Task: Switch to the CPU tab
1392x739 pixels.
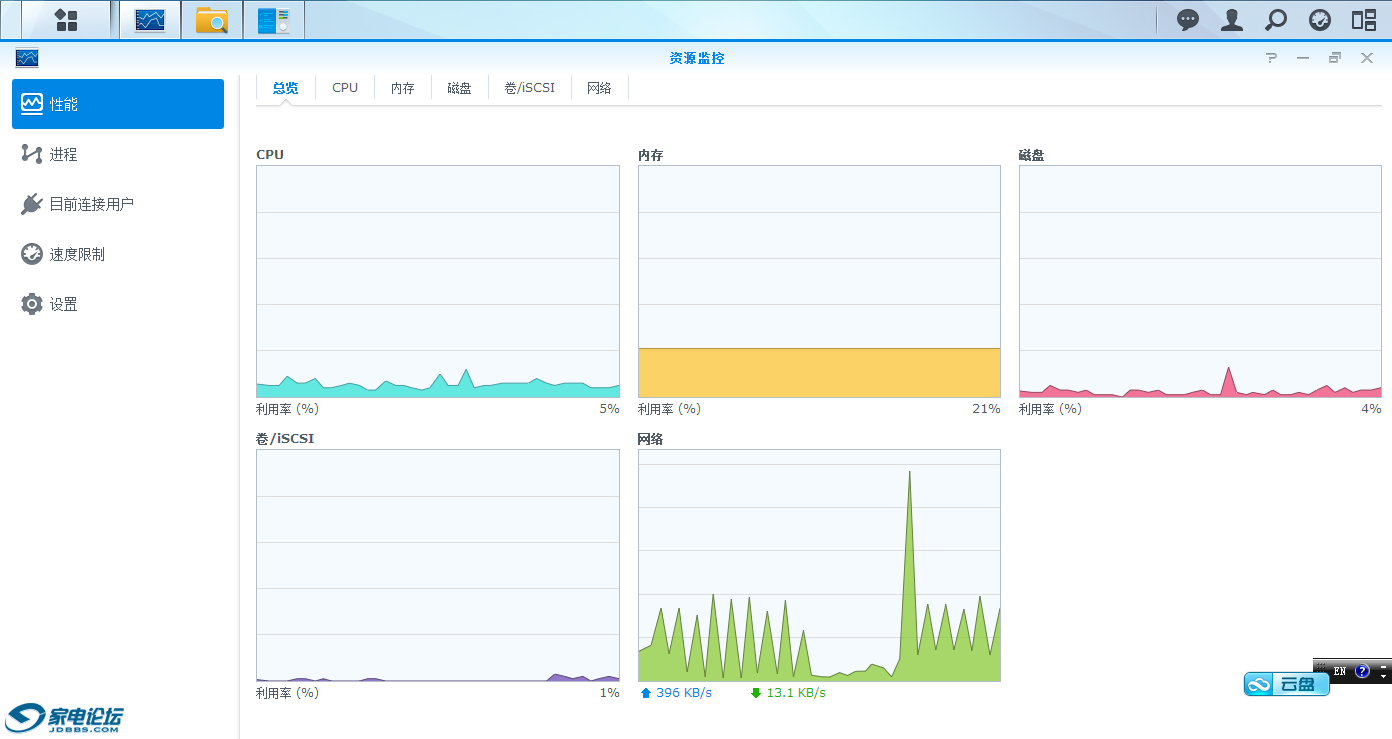Action: pos(345,88)
